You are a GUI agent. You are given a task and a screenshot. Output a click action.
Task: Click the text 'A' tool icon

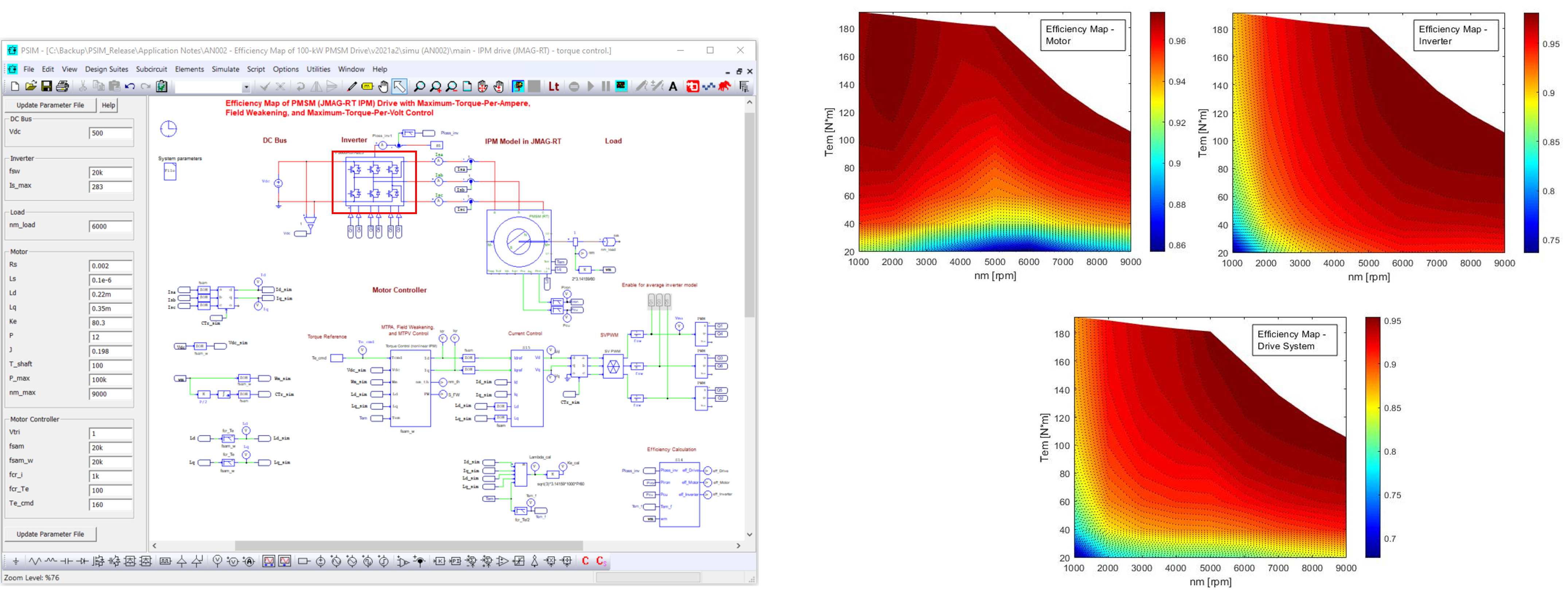click(x=673, y=86)
